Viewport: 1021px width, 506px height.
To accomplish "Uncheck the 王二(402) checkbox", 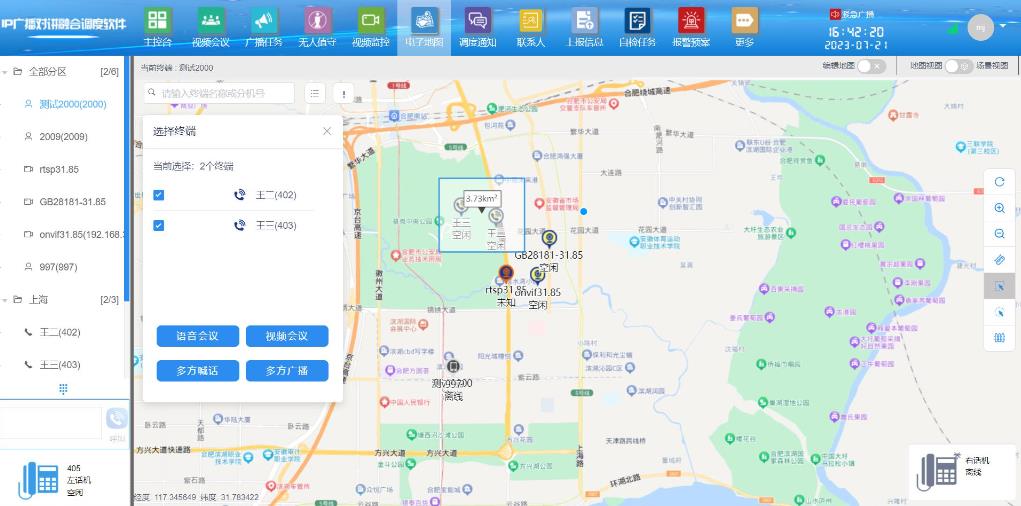I will [158, 195].
